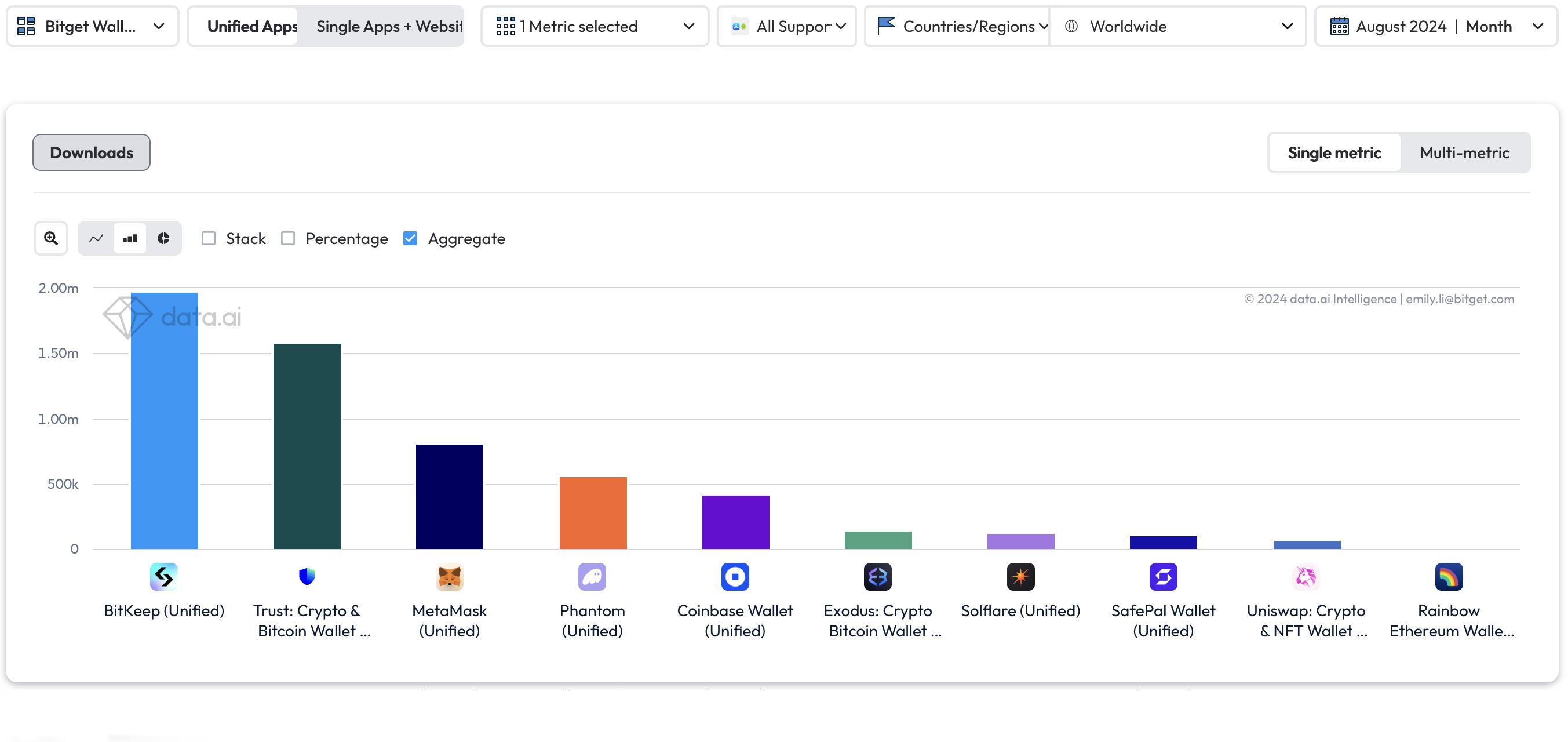Open the Countries/Regions dropdown
Screen dimensions: 1568x742
(x=957, y=25)
